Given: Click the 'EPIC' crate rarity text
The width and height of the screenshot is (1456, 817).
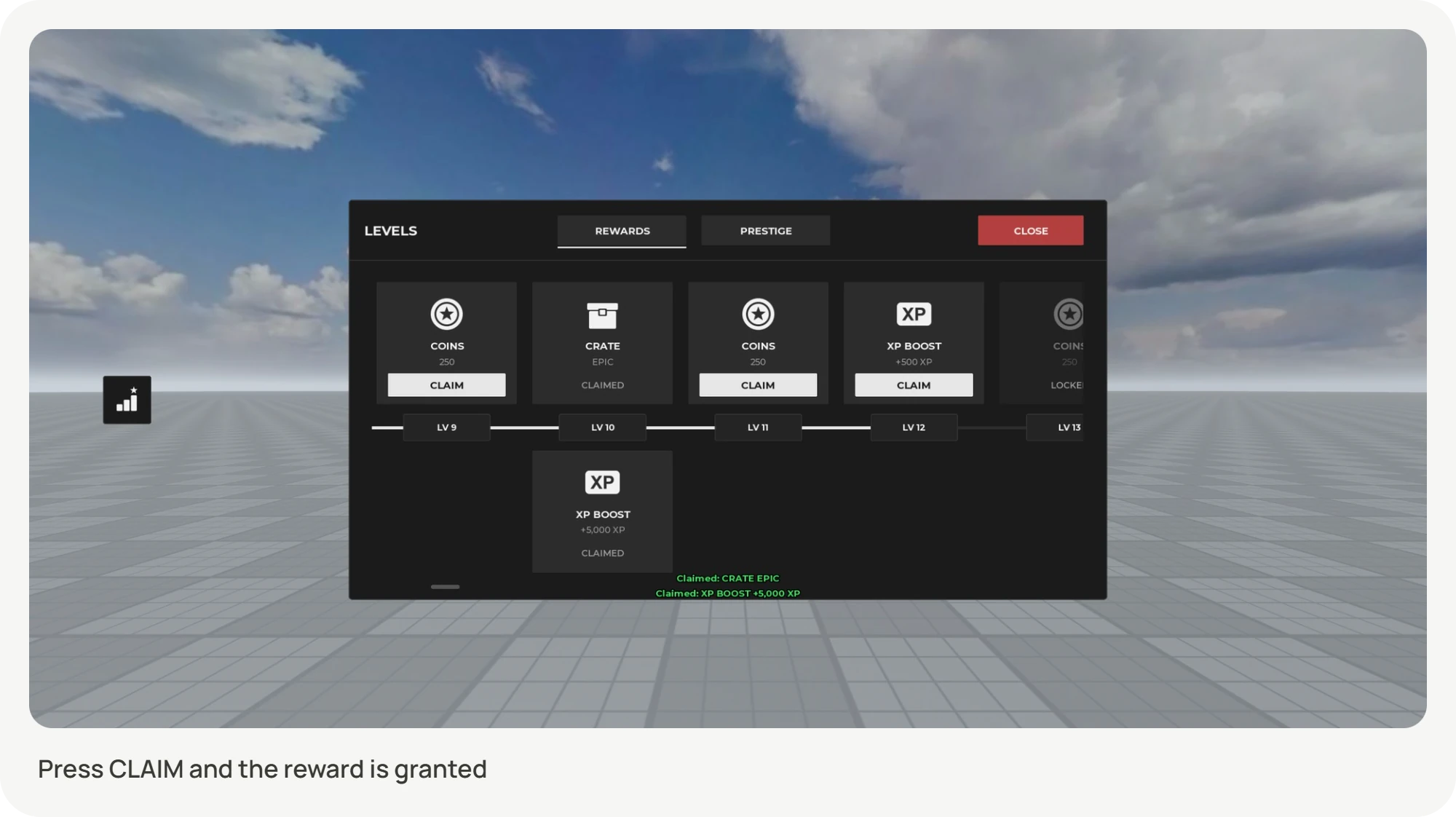Looking at the screenshot, I should [x=602, y=362].
